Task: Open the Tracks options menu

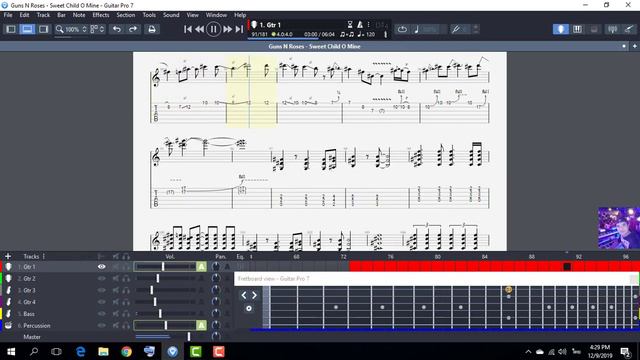Action: pos(44,256)
